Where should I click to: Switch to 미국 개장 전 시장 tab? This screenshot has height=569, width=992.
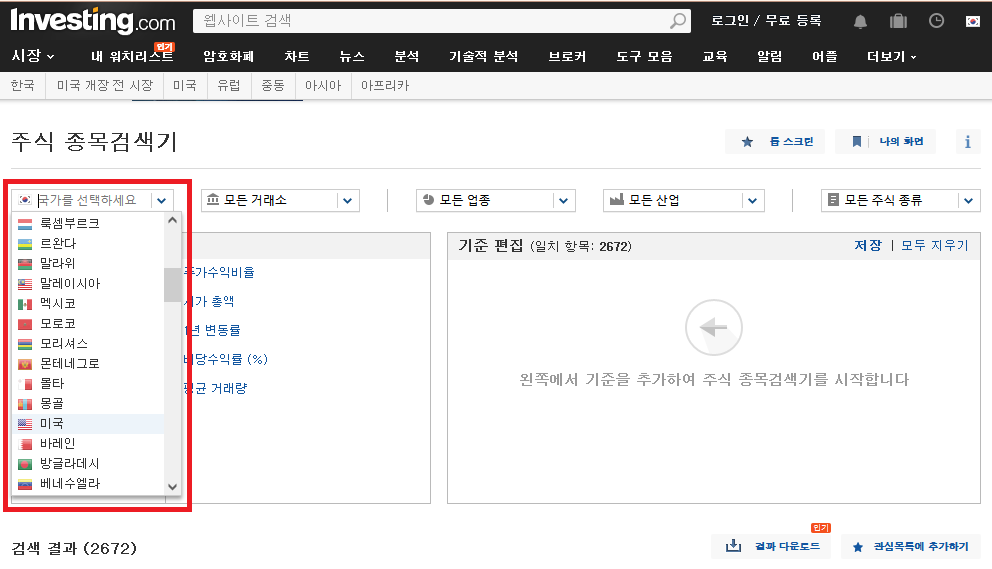point(105,85)
